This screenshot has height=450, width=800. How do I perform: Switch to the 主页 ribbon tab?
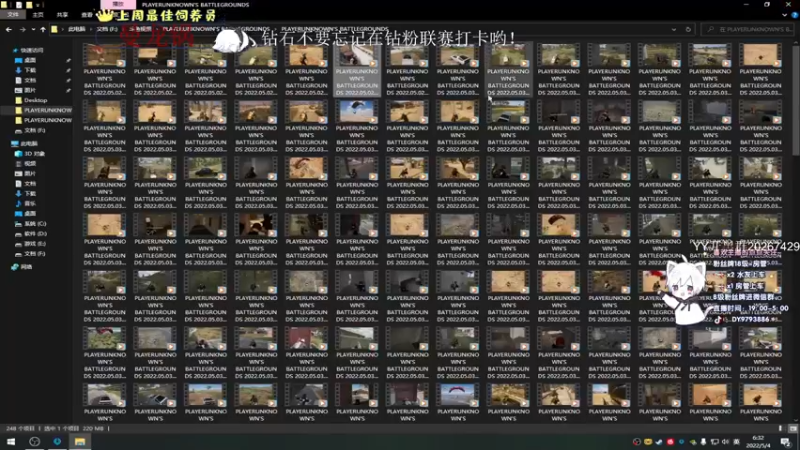point(38,15)
